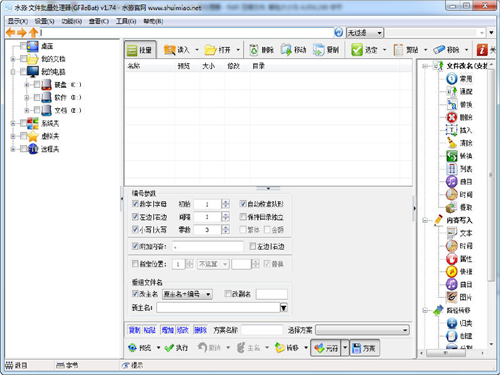
Task: Toggle the lowercase/uppercase checkbox
Action: tap(135, 229)
